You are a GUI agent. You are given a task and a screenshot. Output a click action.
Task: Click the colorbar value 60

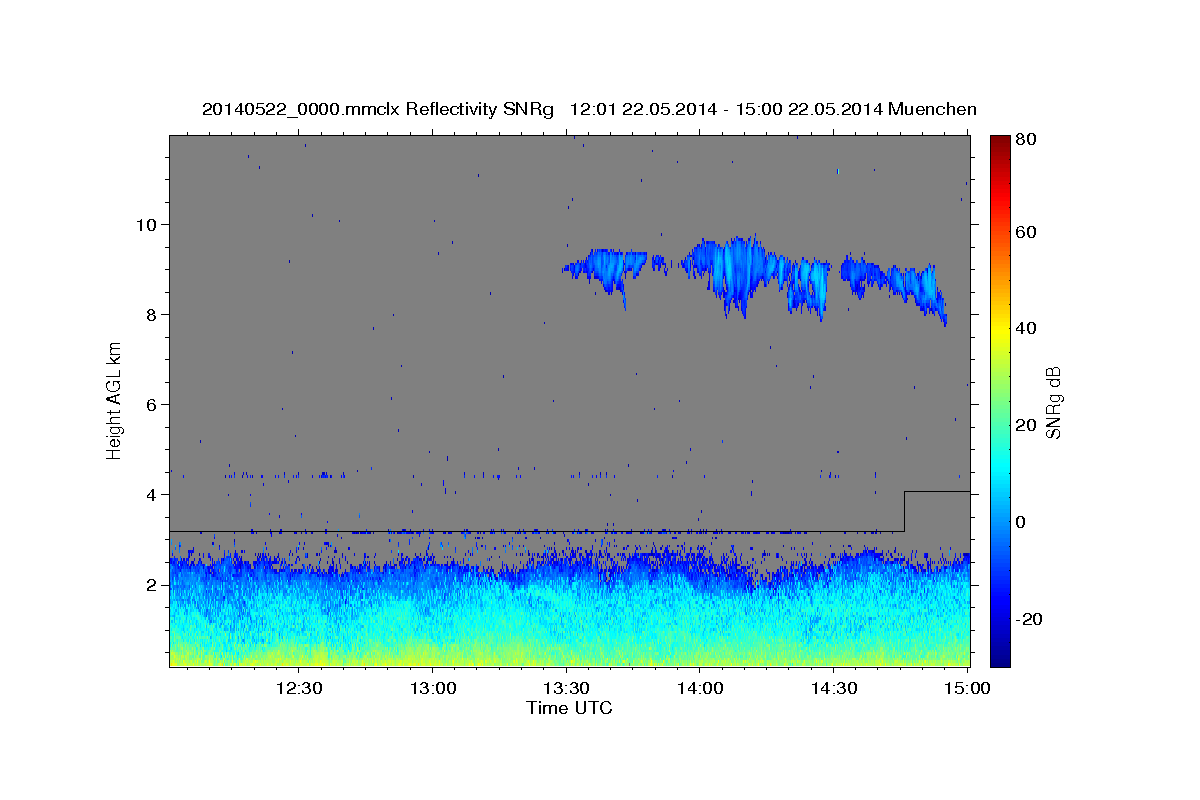click(x=1027, y=232)
